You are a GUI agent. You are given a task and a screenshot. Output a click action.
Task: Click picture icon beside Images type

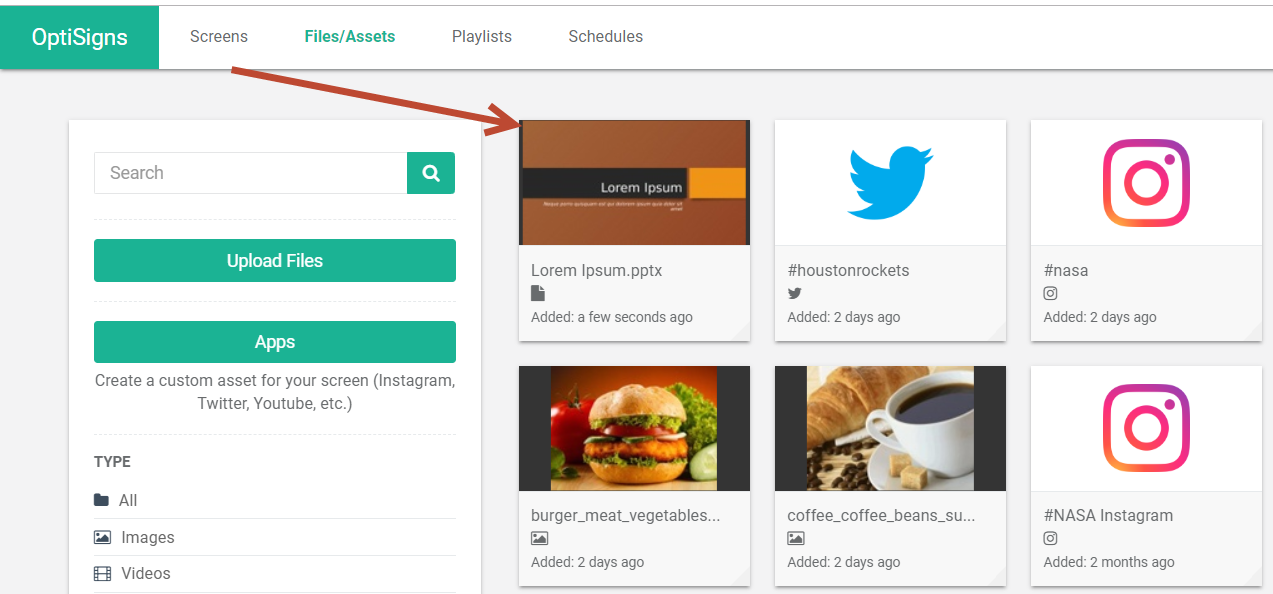(102, 537)
